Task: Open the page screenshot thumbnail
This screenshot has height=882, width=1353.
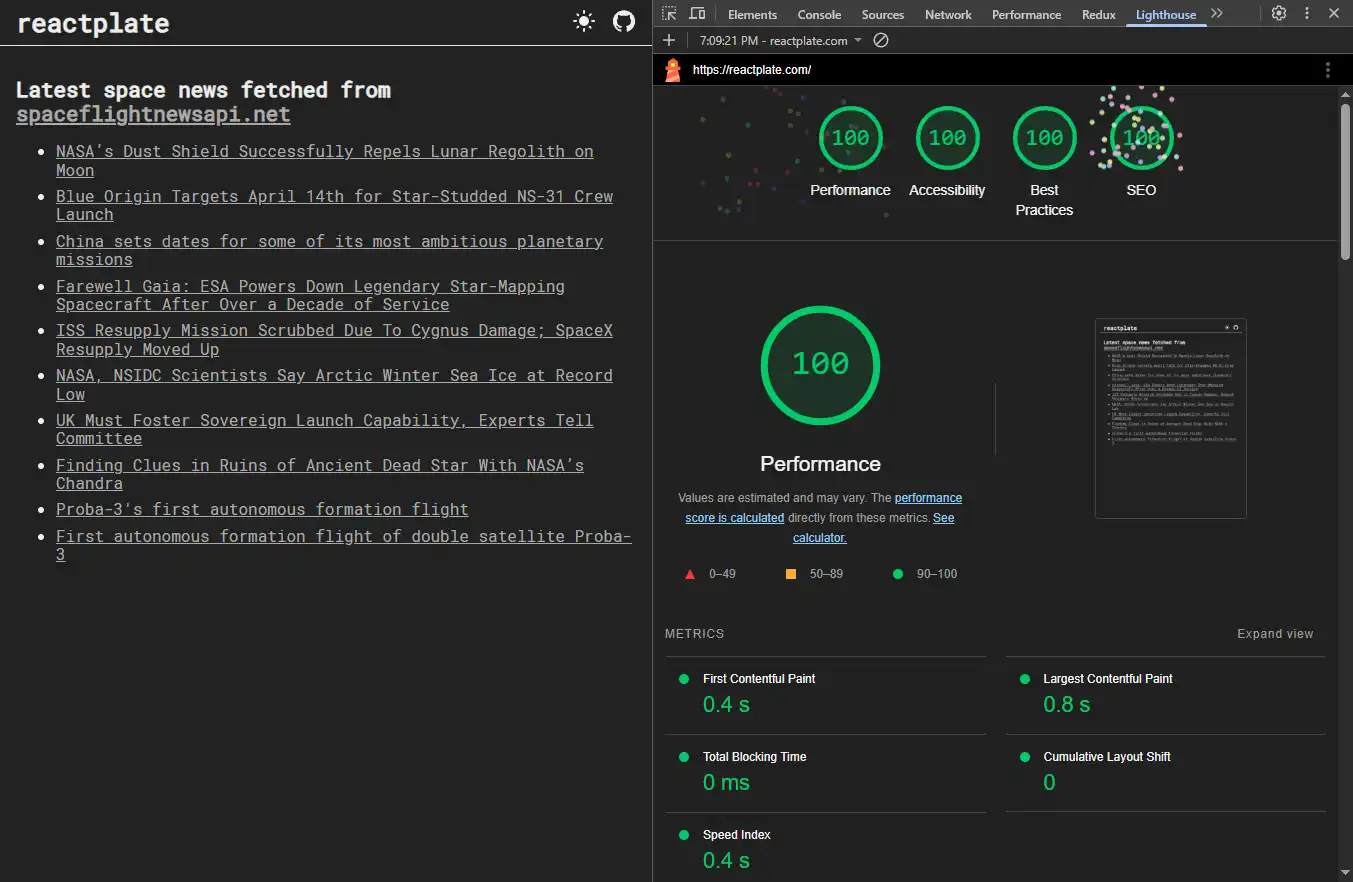Action: pos(1170,418)
